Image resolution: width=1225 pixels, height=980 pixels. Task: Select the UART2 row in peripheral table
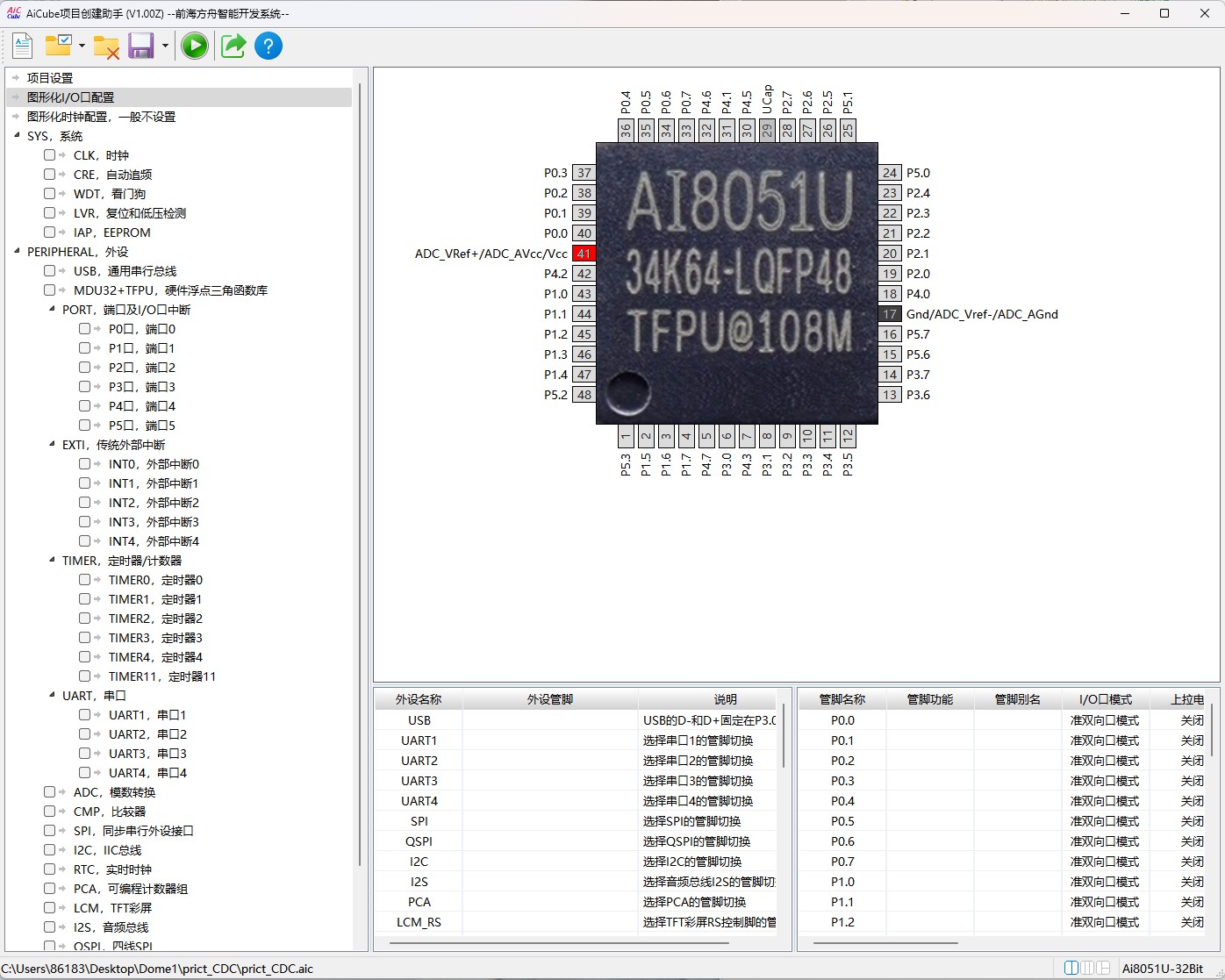pyautogui.click(x=419, y=761)
